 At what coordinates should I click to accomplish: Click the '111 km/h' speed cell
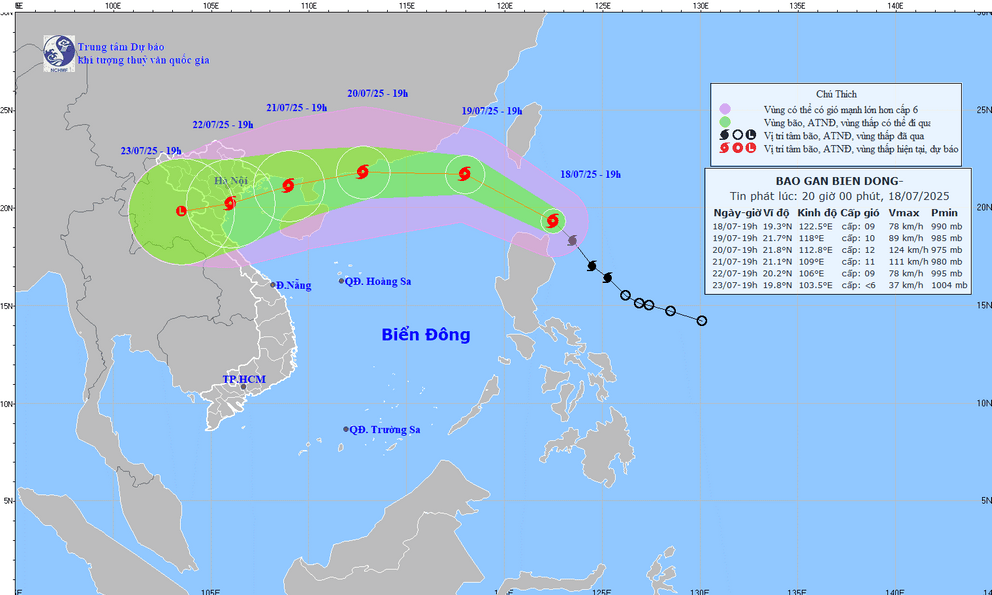pyautogui.click(x=908, y=261)
